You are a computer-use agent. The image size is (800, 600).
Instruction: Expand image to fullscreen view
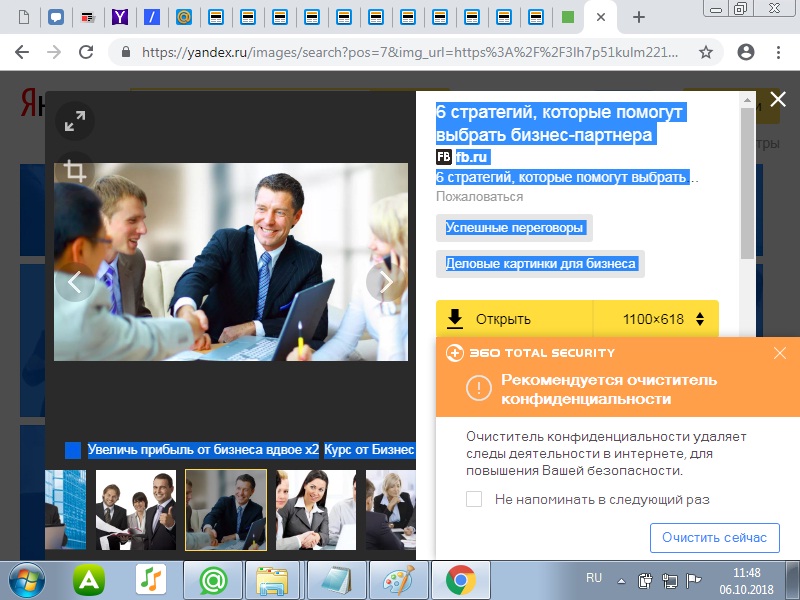pos(75,121)
